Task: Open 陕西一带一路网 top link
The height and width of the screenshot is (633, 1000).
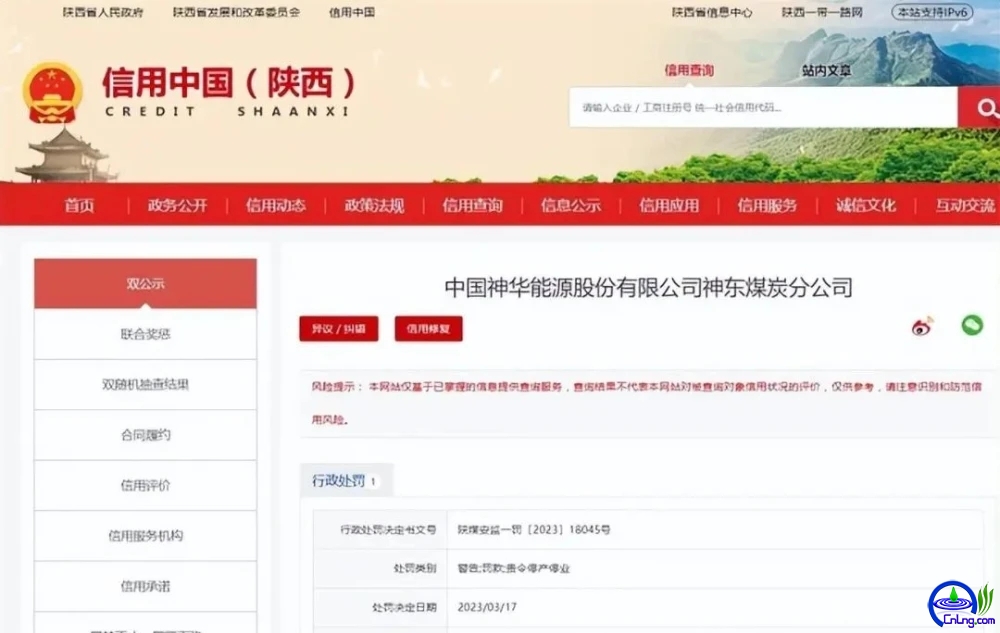Action: [x=822, y=12]
